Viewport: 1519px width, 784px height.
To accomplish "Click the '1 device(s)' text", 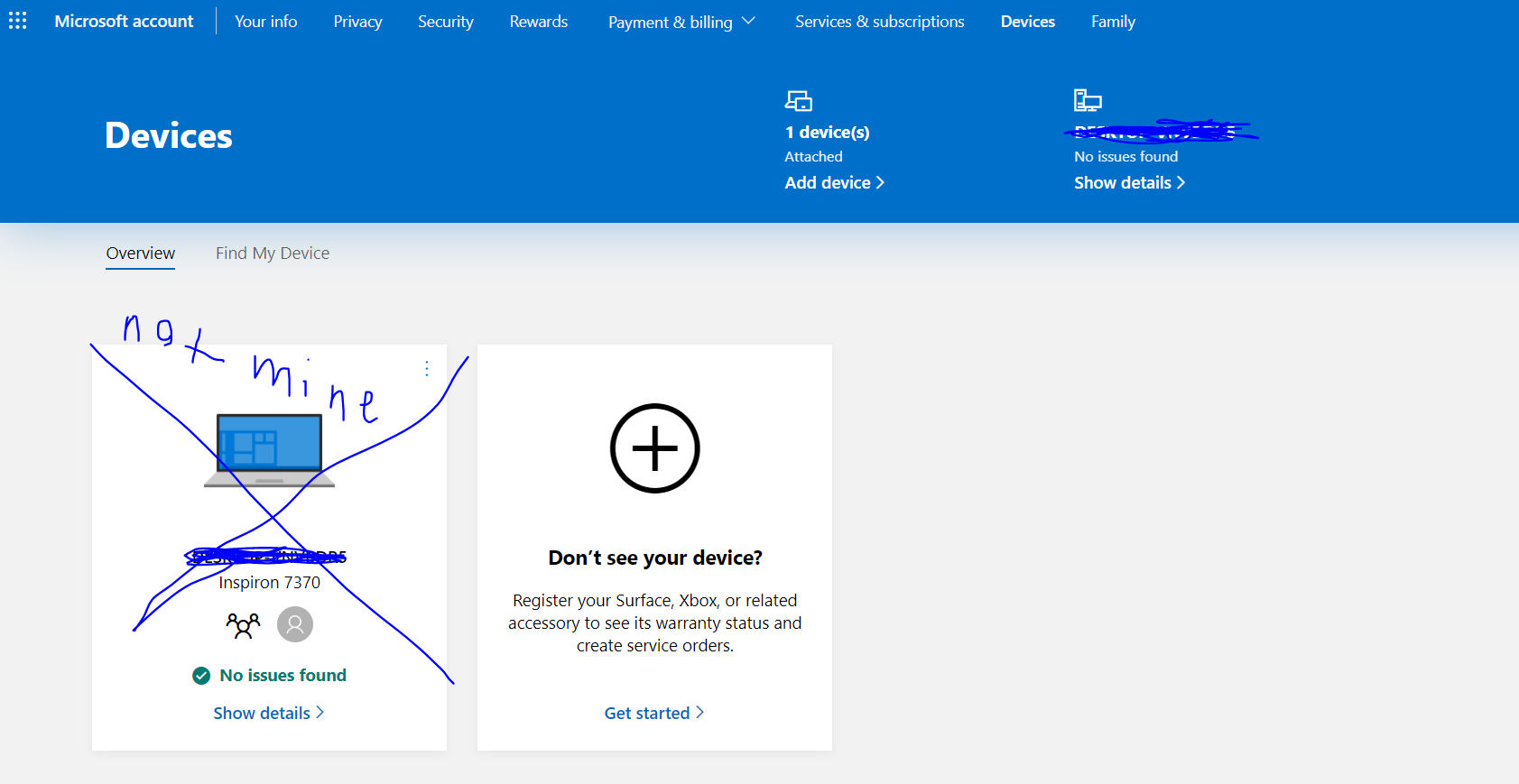I will point(827,133).
